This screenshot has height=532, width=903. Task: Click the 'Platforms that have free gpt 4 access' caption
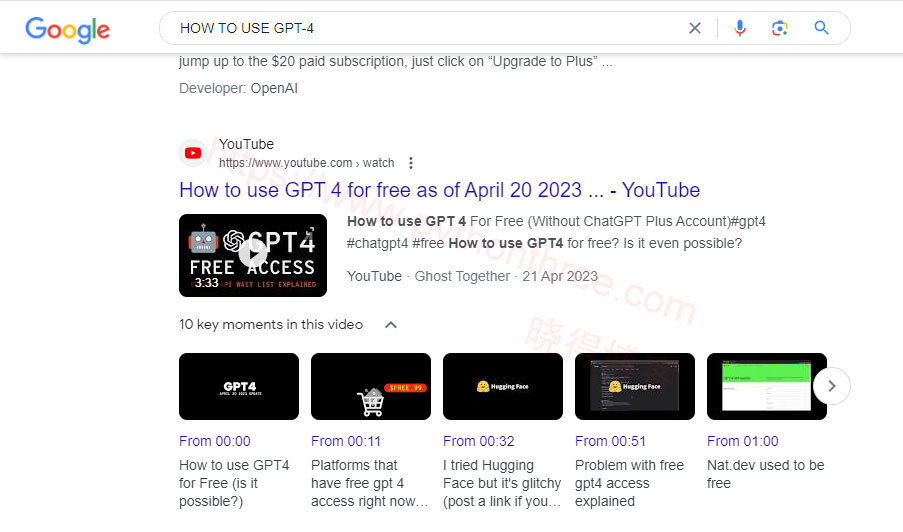point(370,483)
